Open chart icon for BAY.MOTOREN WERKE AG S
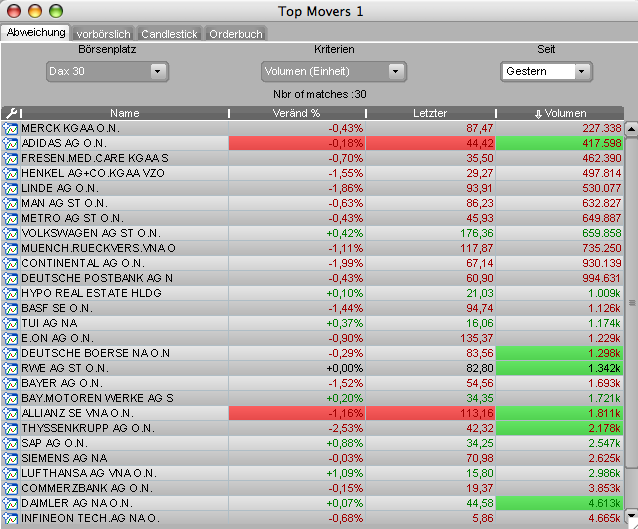Image resolution: width=638 pixels, height=529 pixels. [x=11, y=399]
